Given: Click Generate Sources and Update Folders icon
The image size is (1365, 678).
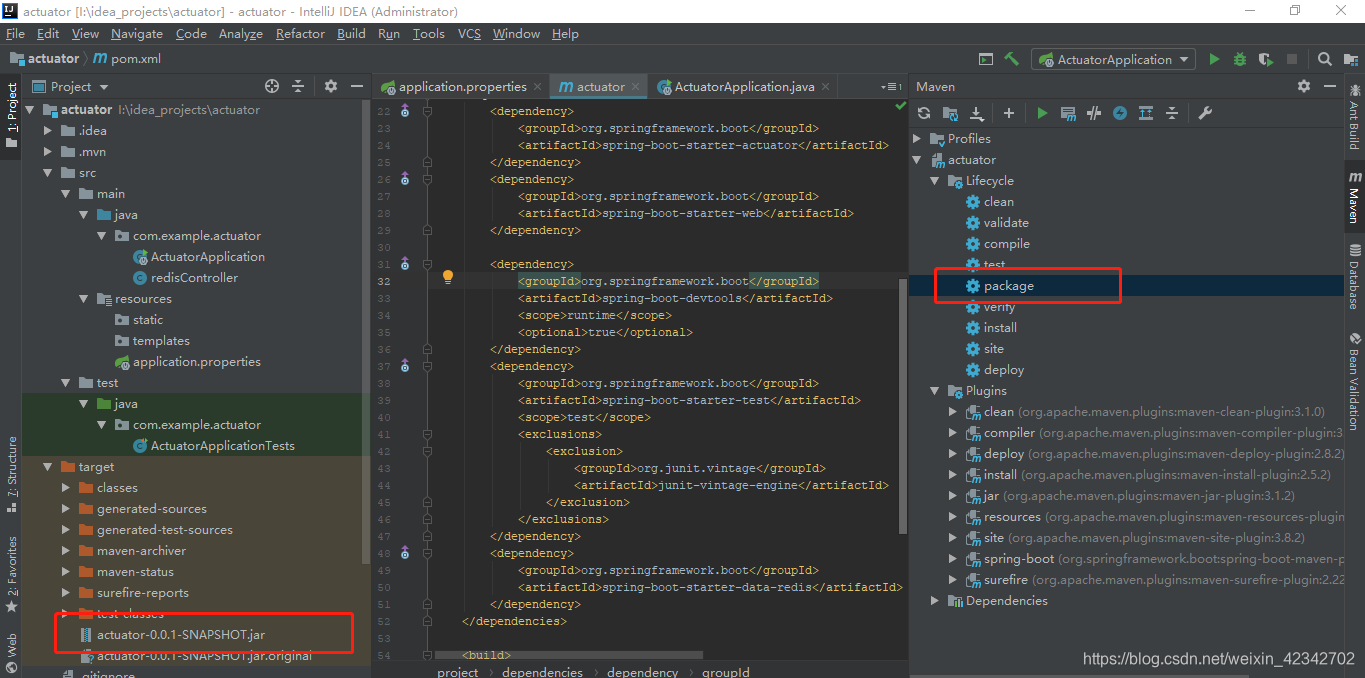Looking at the screenshot, I should (950, 113).
